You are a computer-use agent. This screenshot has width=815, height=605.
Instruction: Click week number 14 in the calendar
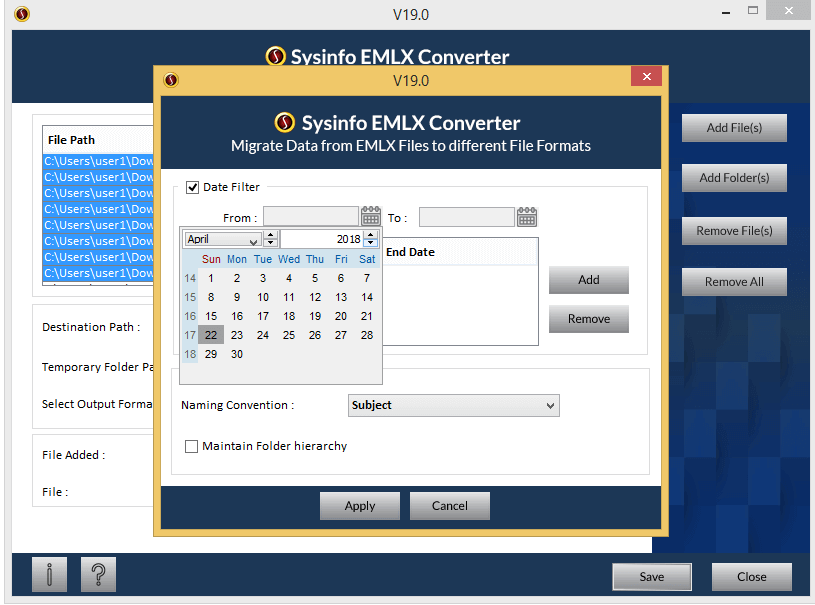tap(190, 278)
